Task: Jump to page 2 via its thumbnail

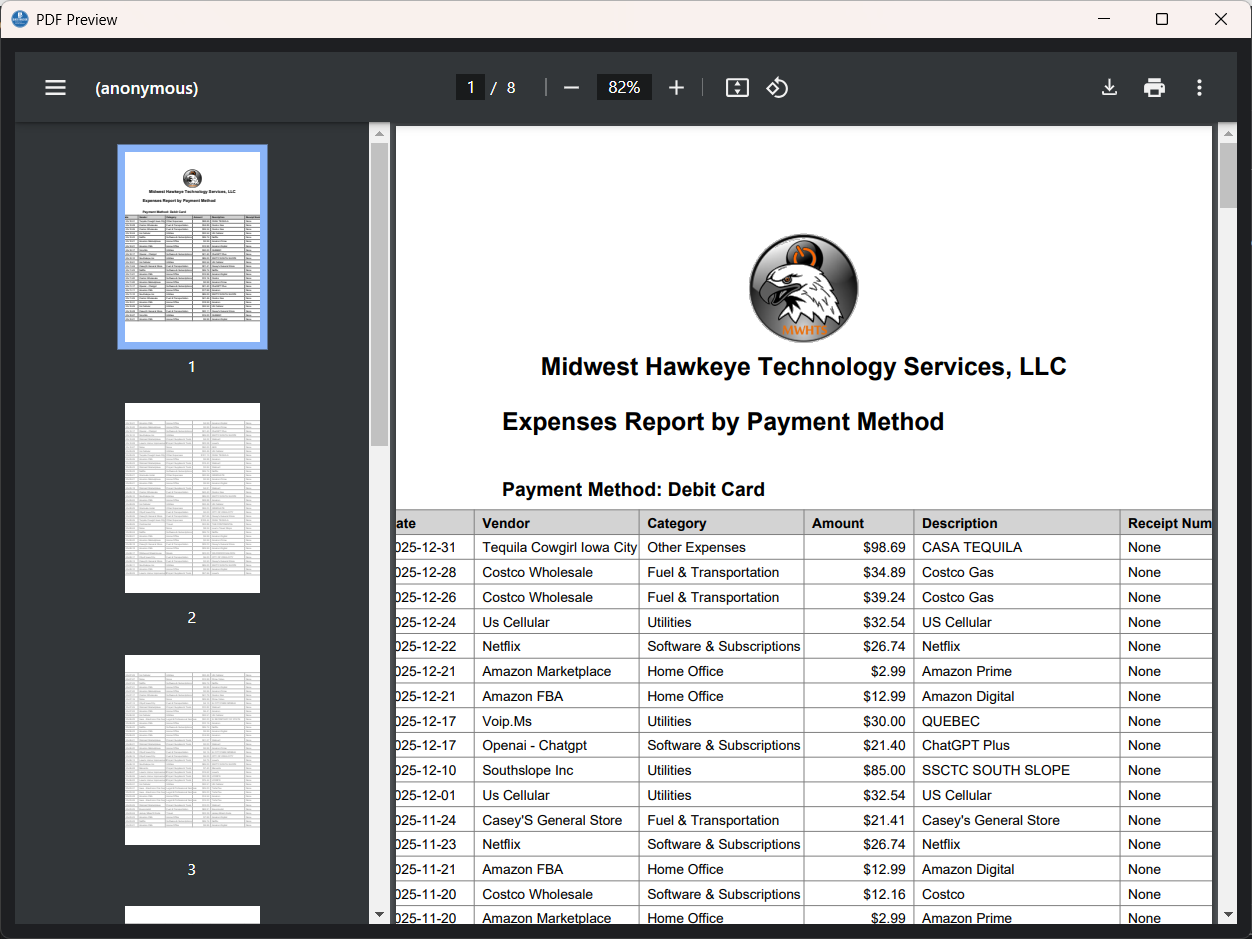Action: pos(192,498)
